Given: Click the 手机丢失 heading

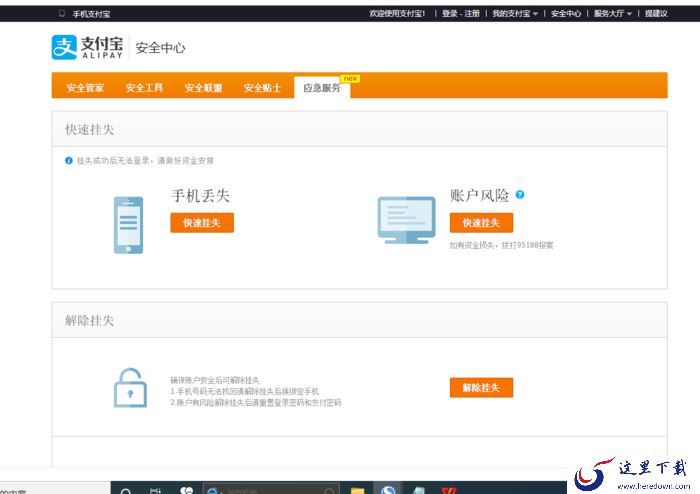Looking at the screenshot, I should [x=200, y=195].
